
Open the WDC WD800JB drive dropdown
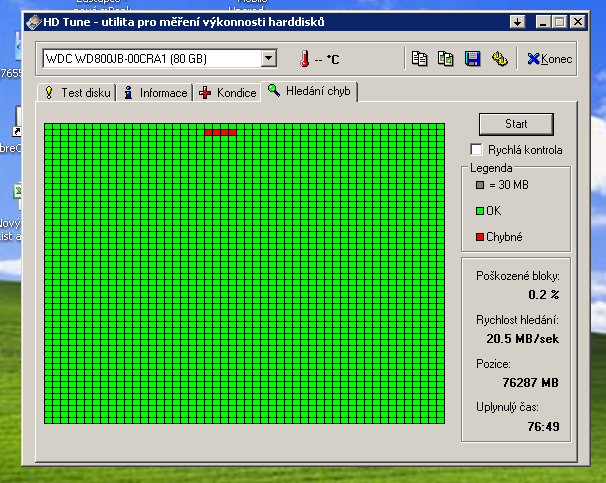tap(269, 59)
